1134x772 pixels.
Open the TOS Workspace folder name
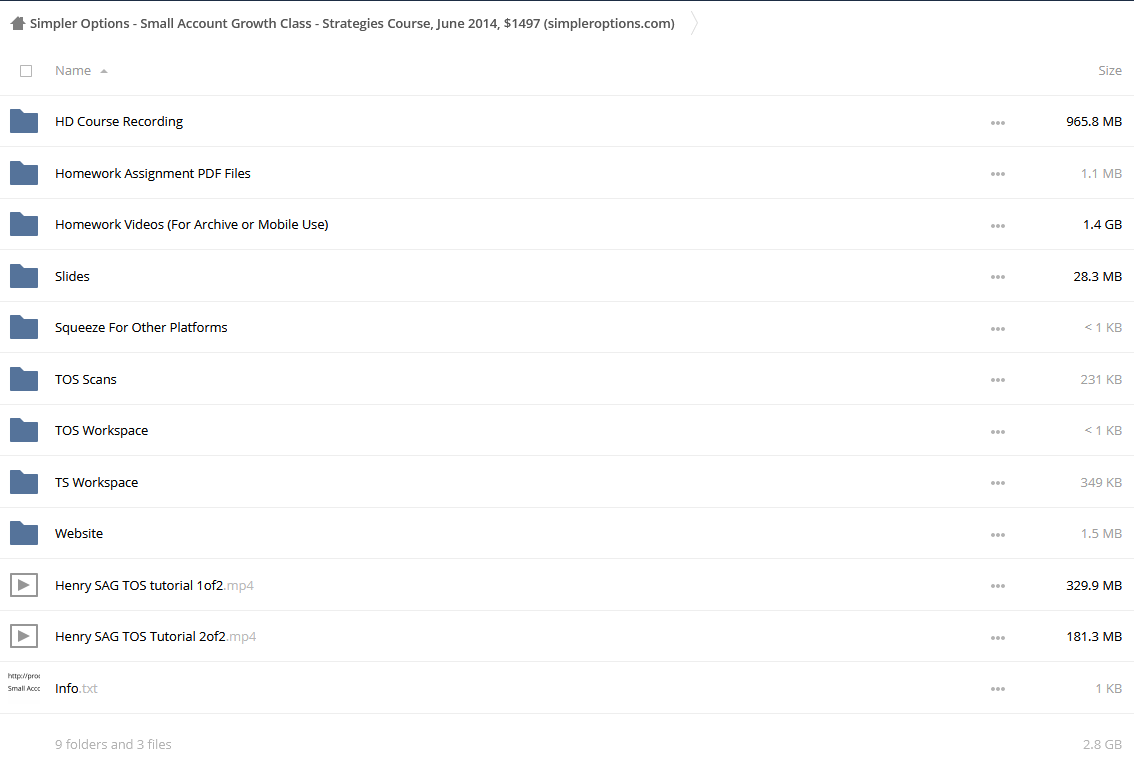[x=101, y=430]
